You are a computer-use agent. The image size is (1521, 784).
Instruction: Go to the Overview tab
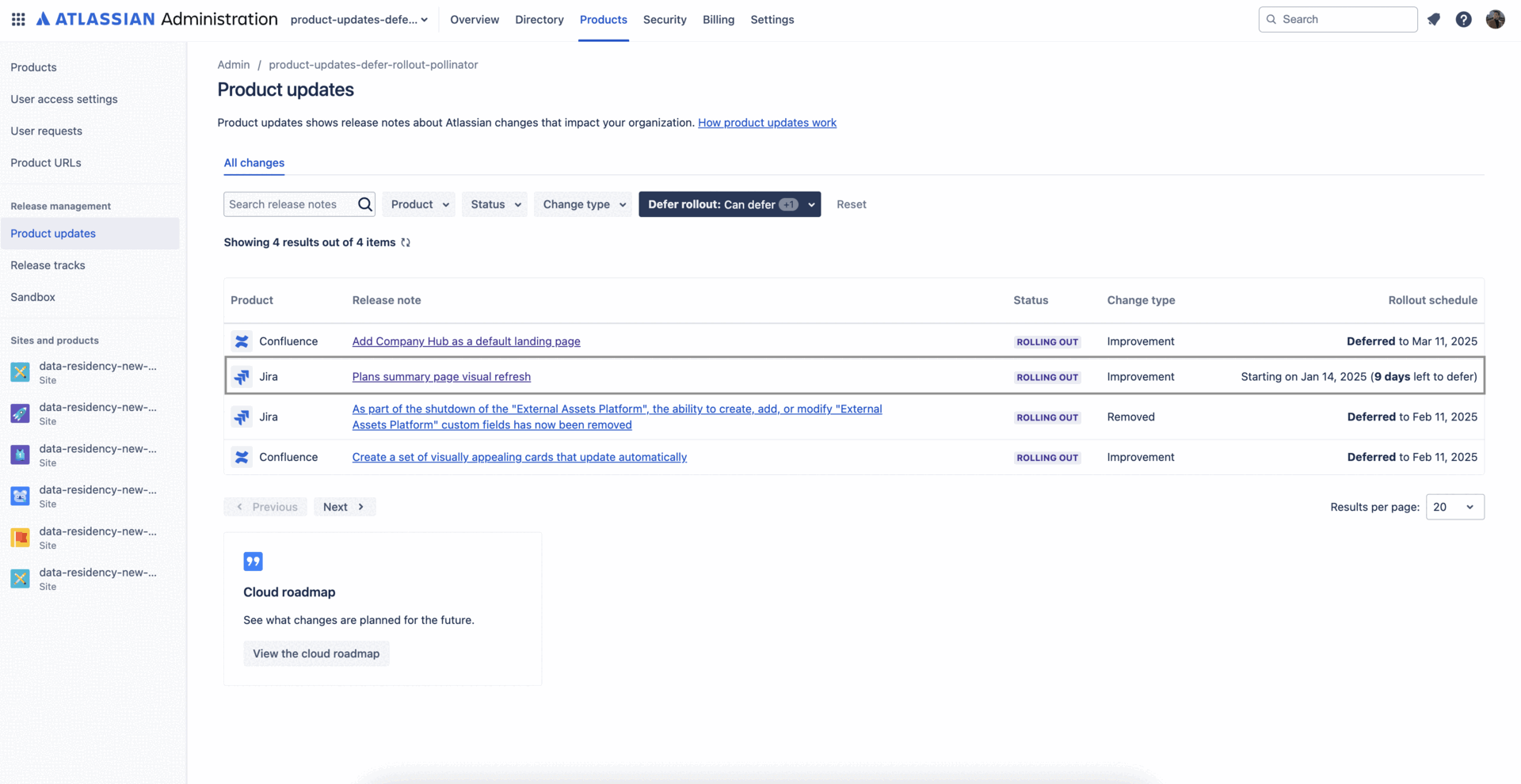click(475, 19)
